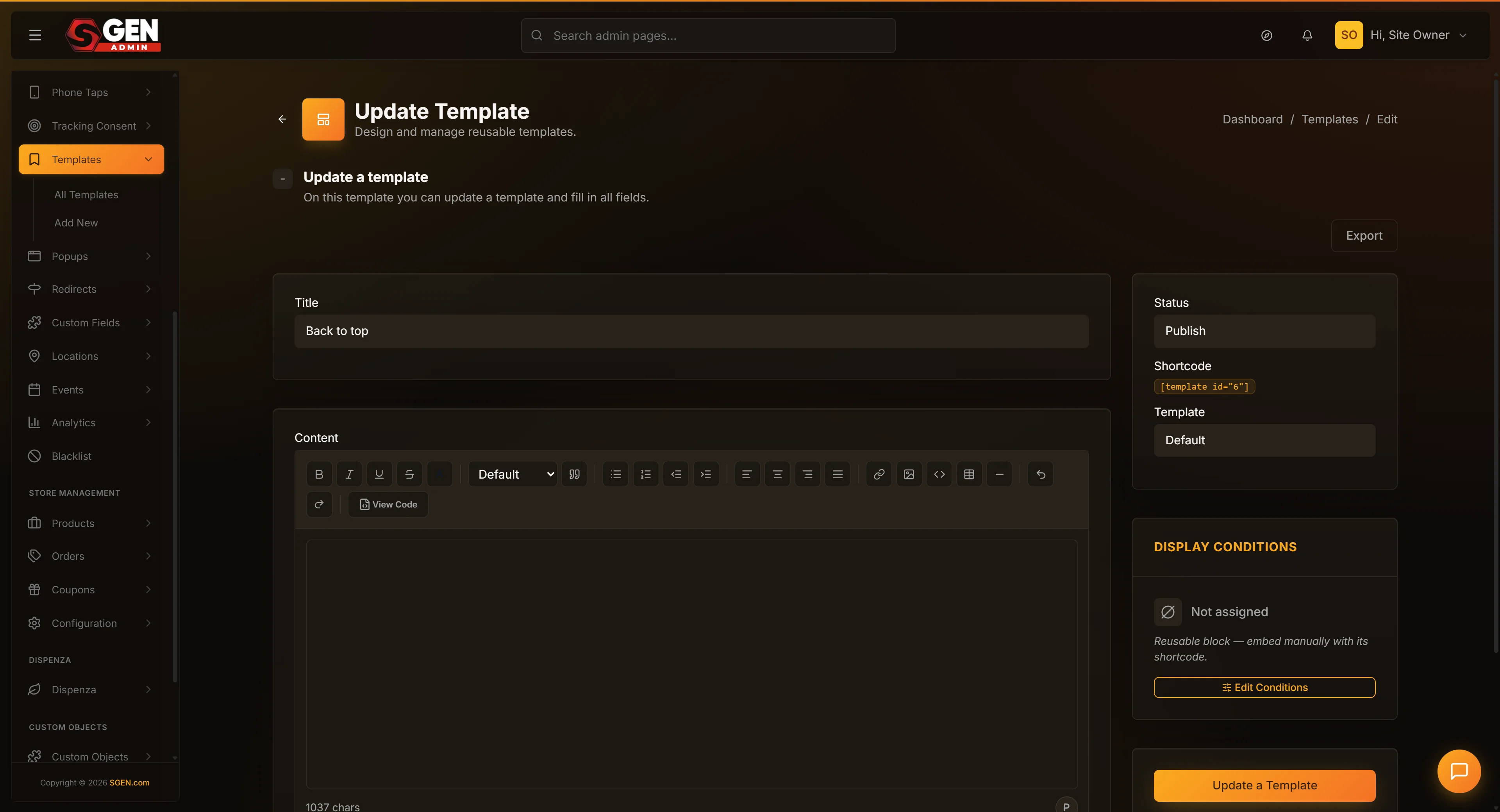Insert a hyperlink with the link icon
The height and width of the screenshot is (812, 1500).
click(x=879, y=474)
